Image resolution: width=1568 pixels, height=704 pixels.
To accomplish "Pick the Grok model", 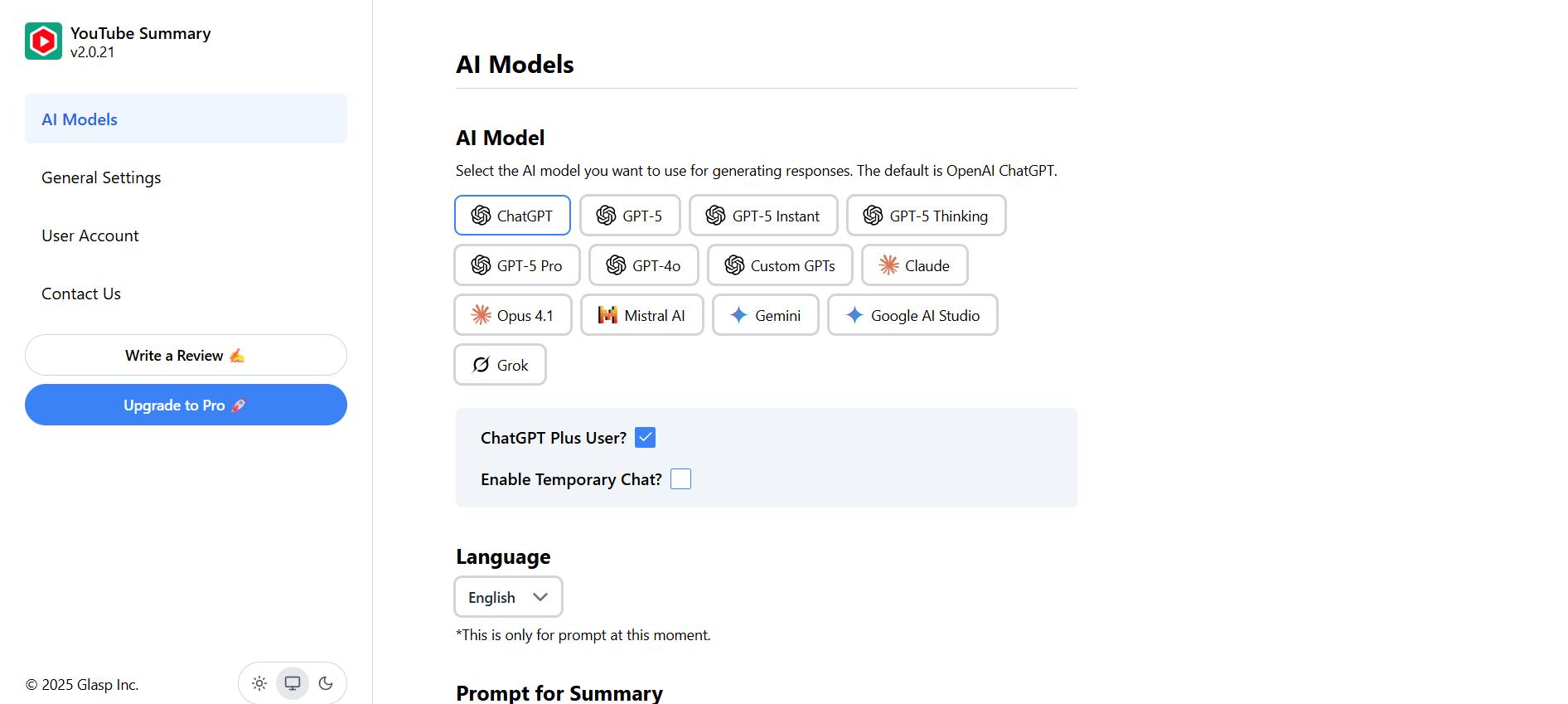I will [500, 365].
